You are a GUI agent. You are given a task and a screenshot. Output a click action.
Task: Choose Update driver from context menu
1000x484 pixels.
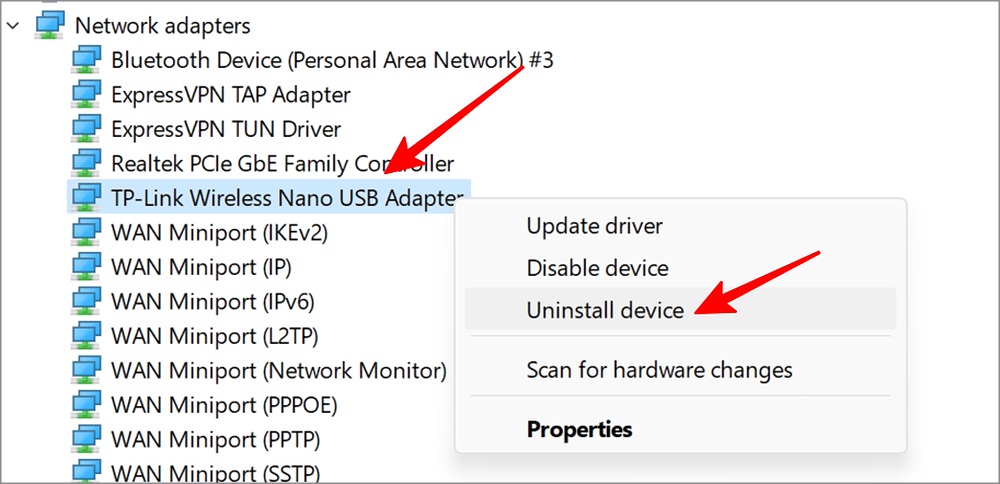[x=594, y=226]
